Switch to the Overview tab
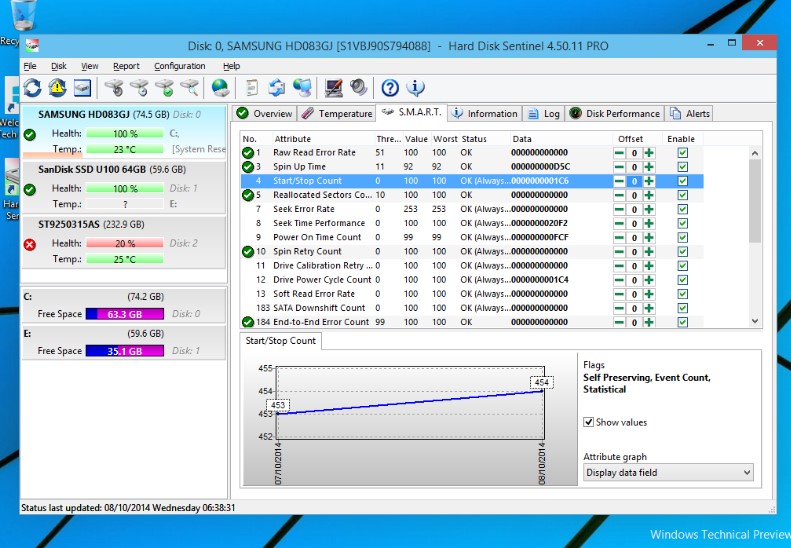Screen dimensions: 791x548 click(264, 114)
